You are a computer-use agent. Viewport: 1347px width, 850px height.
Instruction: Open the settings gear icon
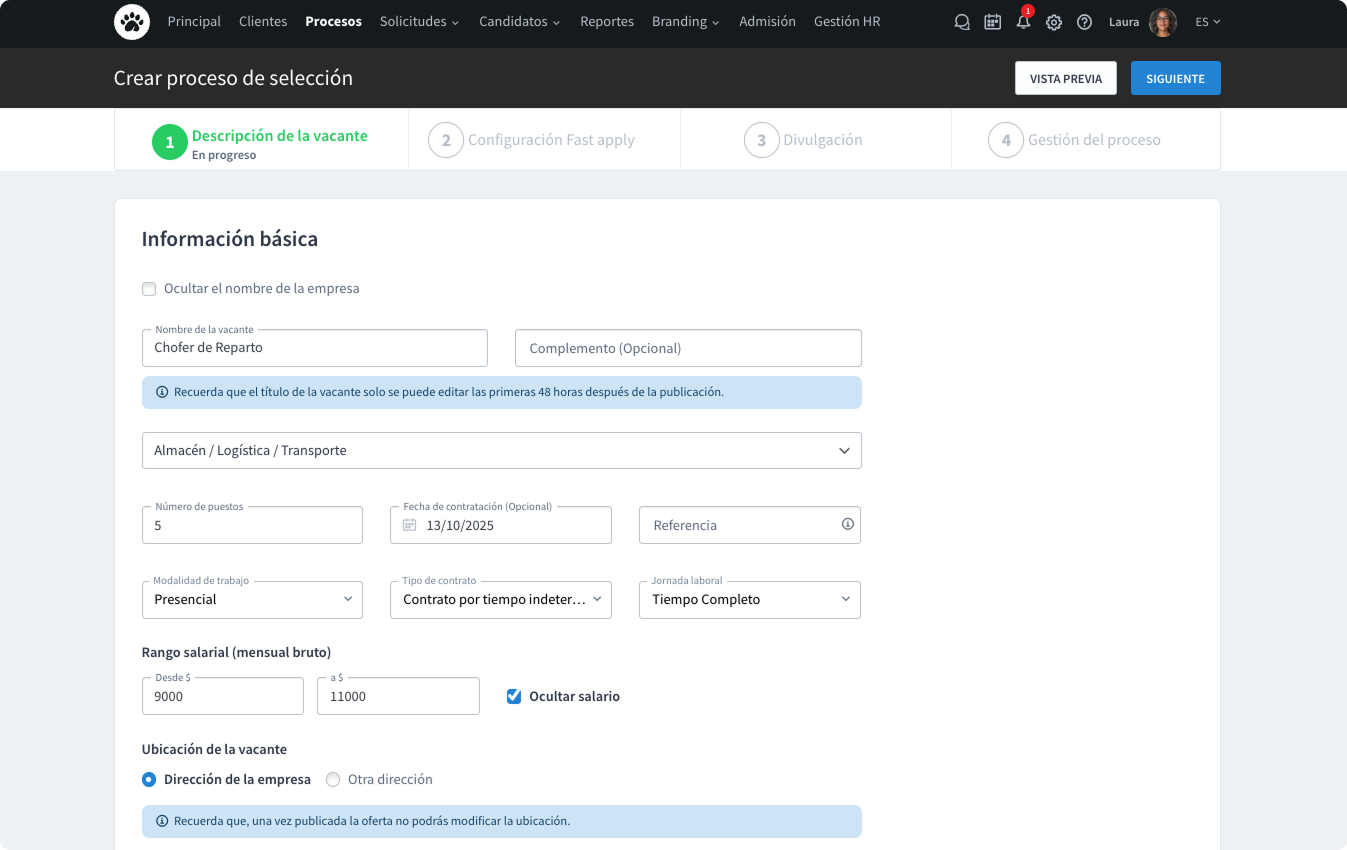pyautogui.click(x=1054, y=22)
